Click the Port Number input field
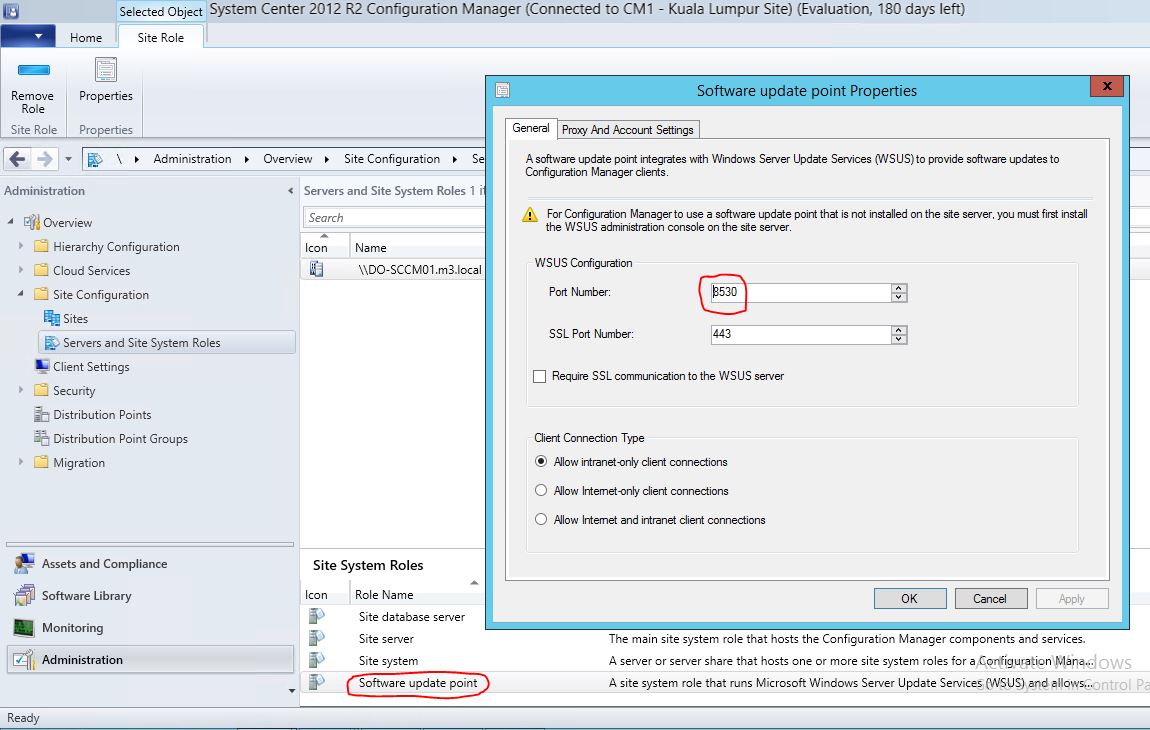Image resolution: width=1150 pixels, height=730 pixels. (x=800, y=292)
